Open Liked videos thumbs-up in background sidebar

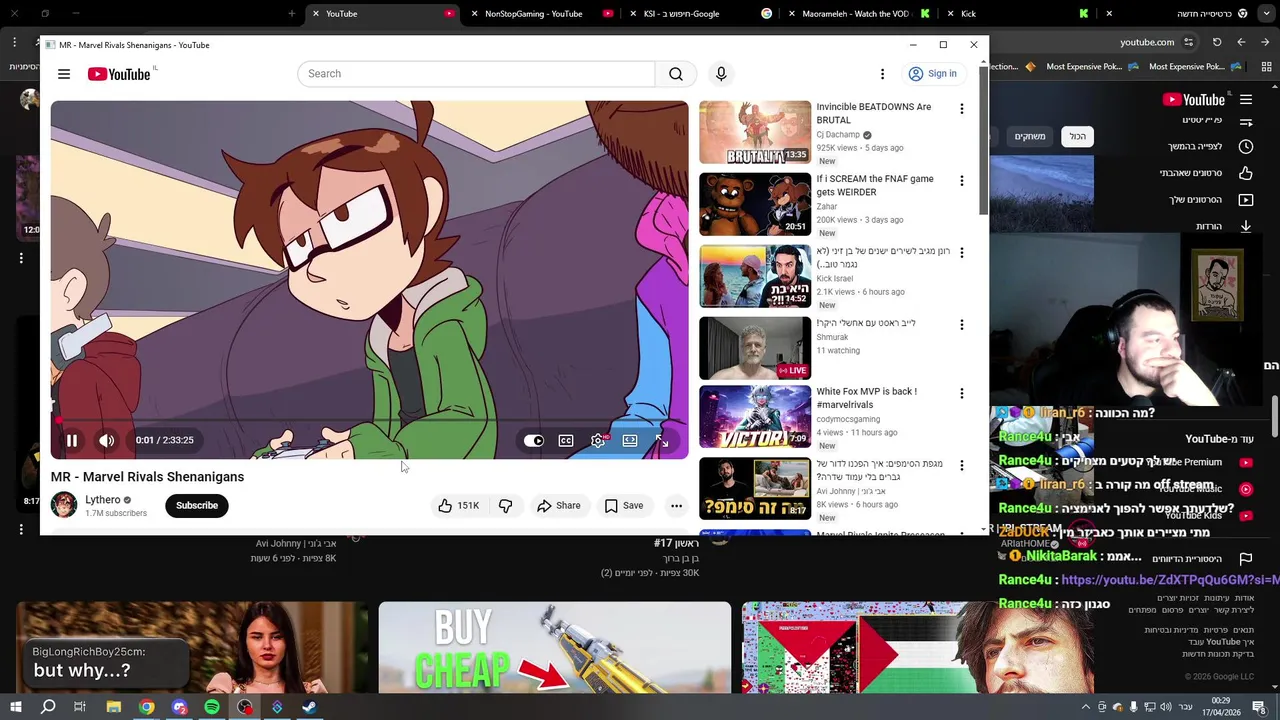[x=1246, y=173]
